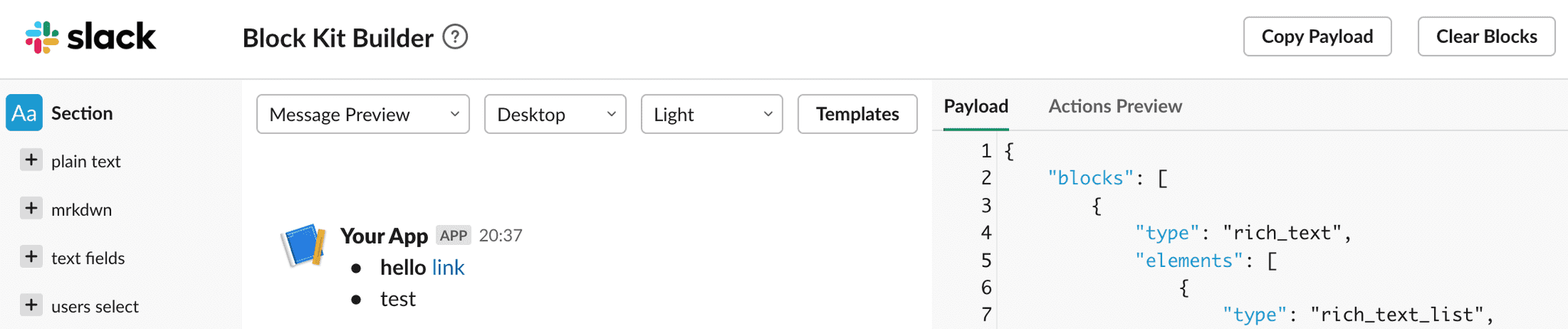Open the Desktop device dropdown

[555, 114]
